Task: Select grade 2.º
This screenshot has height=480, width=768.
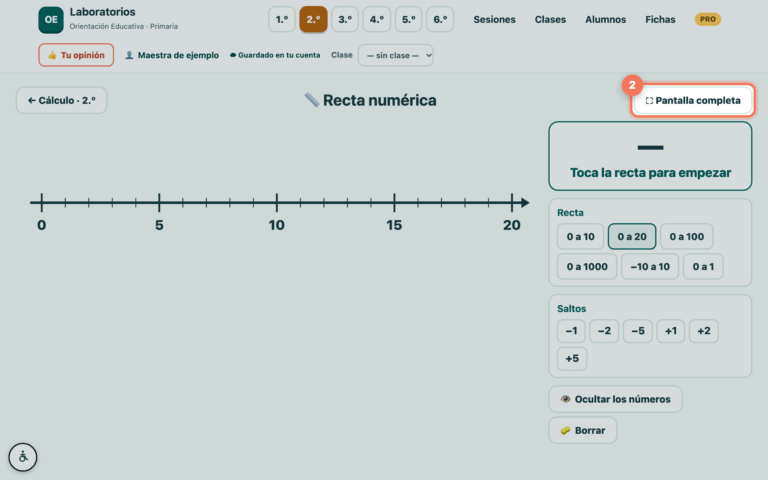Action: coord(313,20)
